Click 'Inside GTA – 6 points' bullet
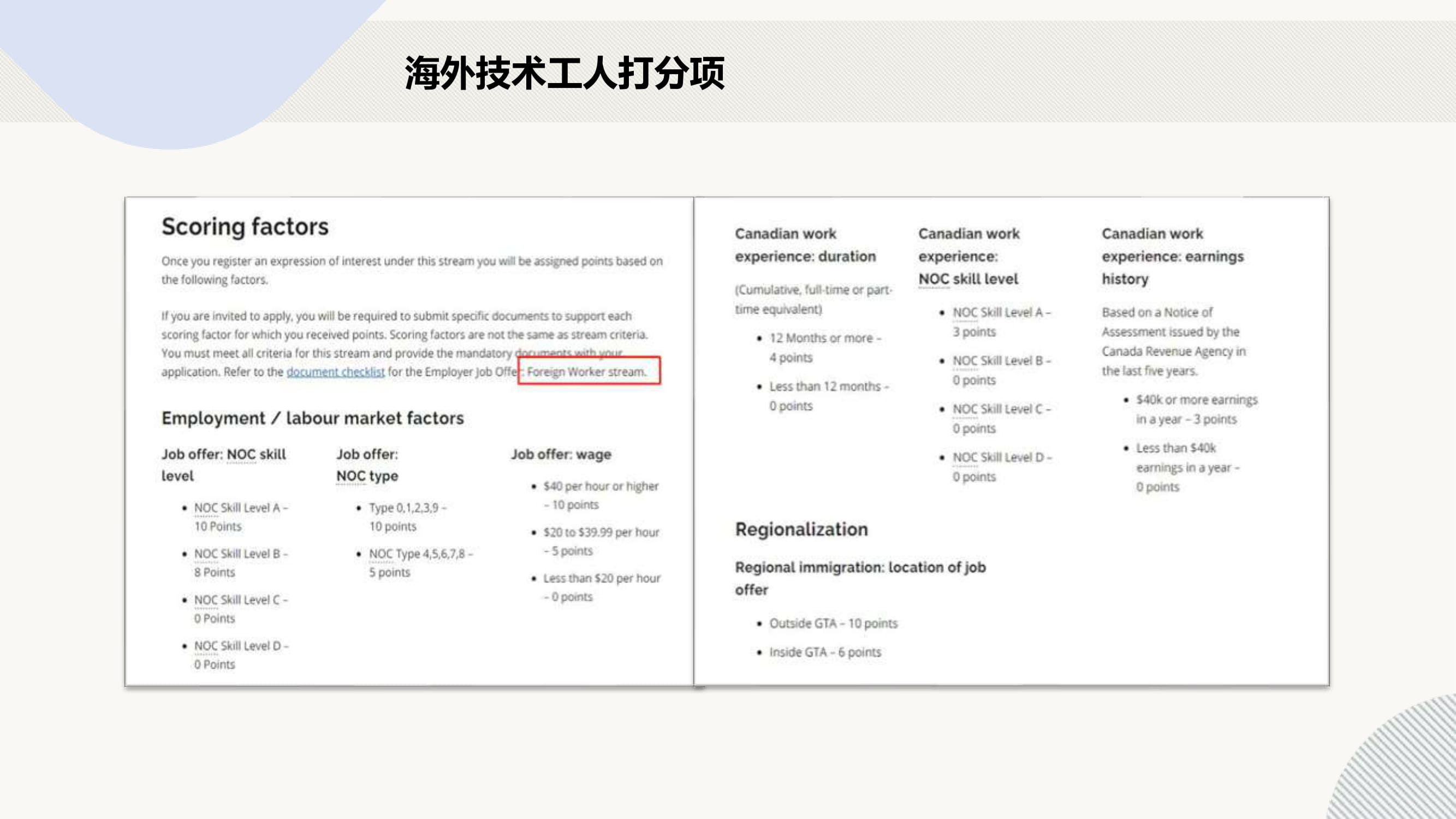Screen dimensions: 1456x819 pyautogui.click(x=825, y=652)
